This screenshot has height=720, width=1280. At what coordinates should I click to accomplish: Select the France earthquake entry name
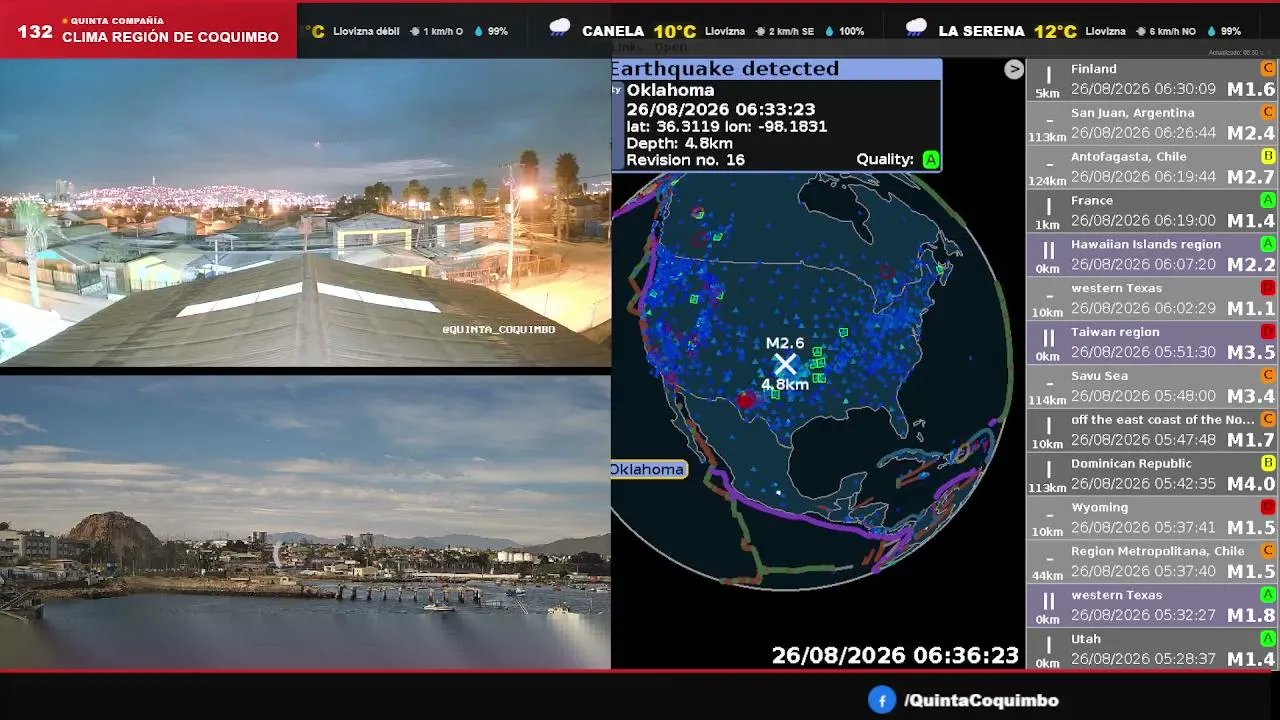(x=1091, y=201)
